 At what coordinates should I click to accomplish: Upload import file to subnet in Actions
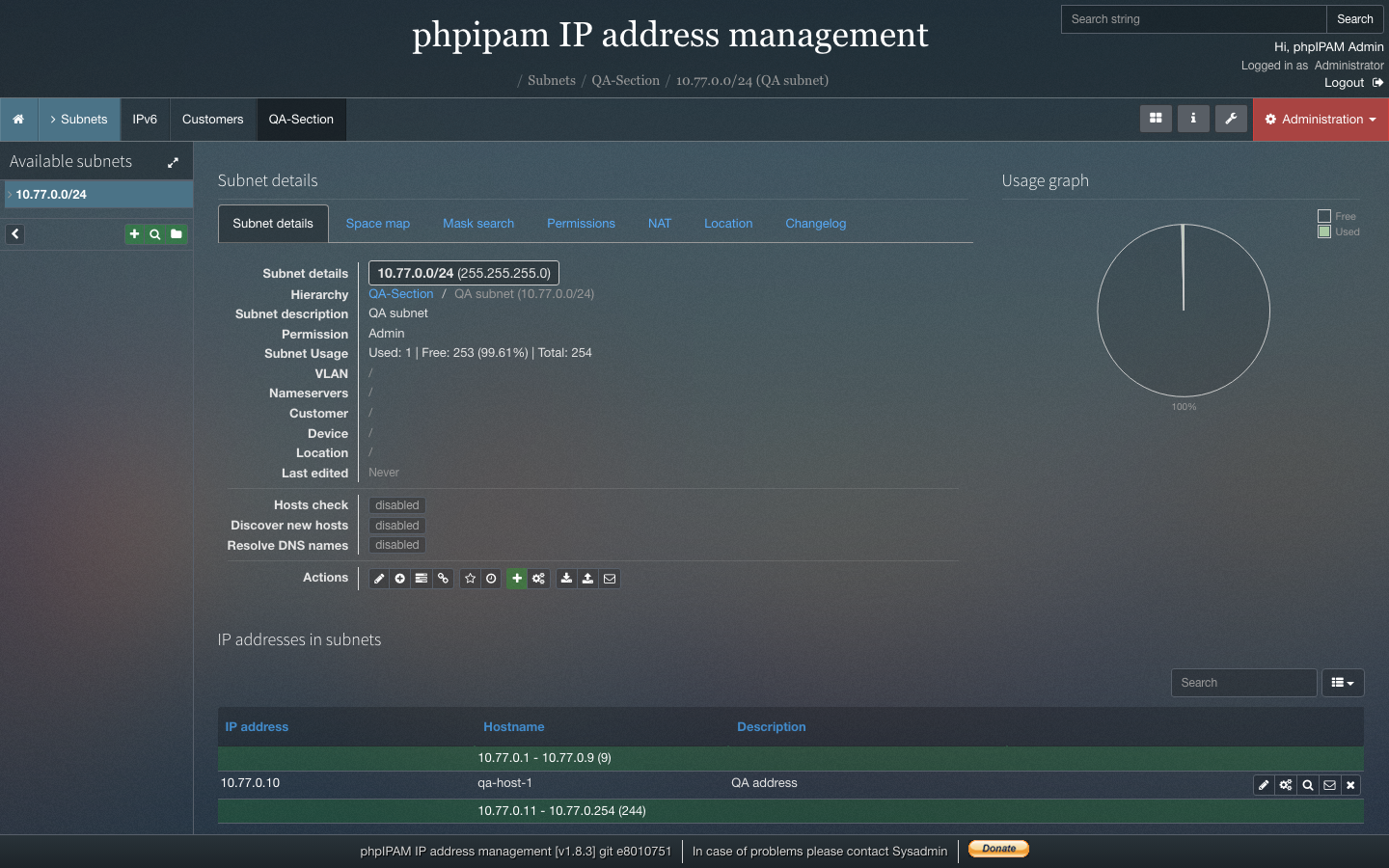click(x=587, y=579)
